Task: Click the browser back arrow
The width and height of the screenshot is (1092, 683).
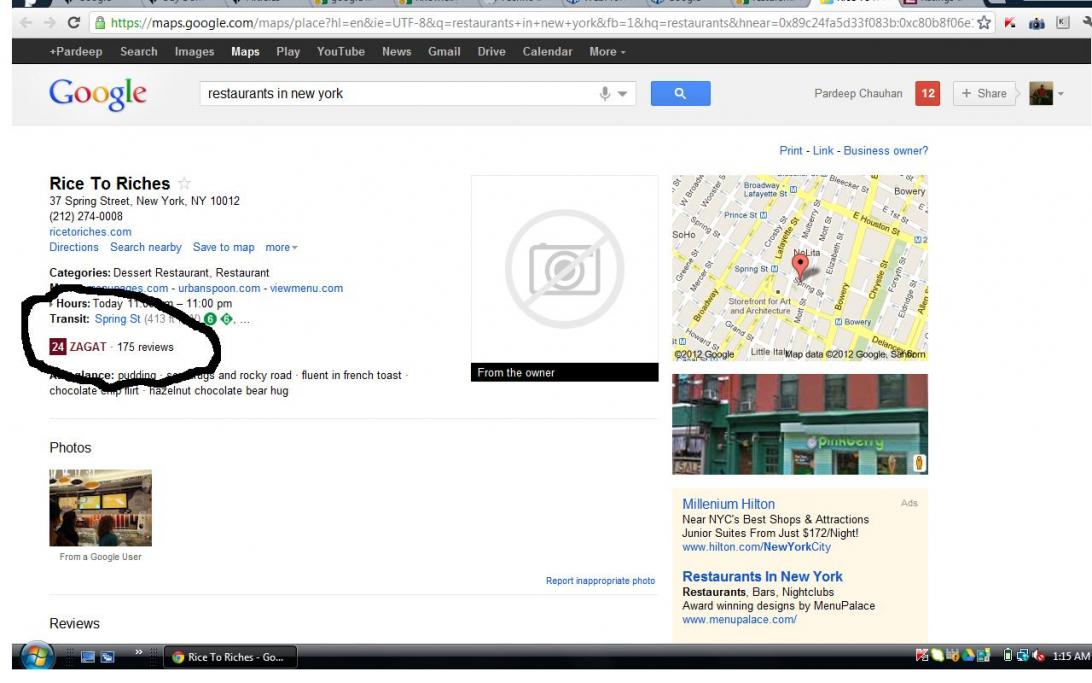Action: [x=26, y=23]
